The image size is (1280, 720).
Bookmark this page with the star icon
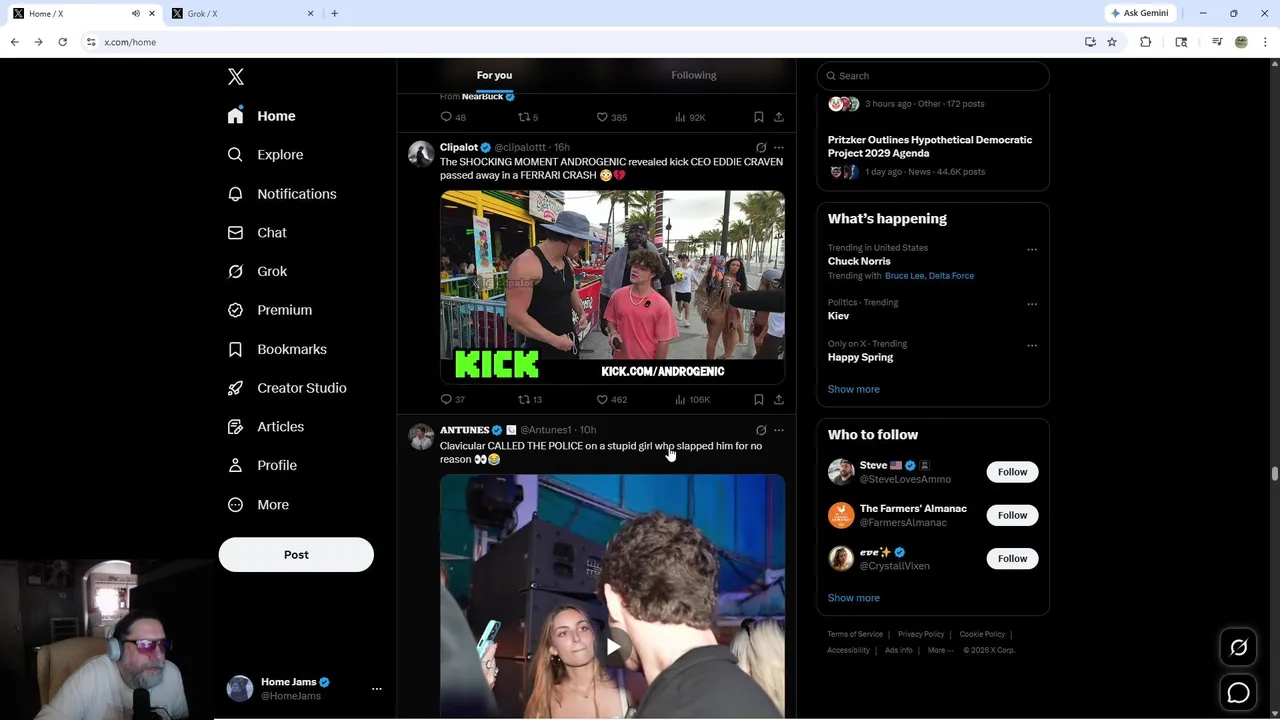click(1111, 42)
